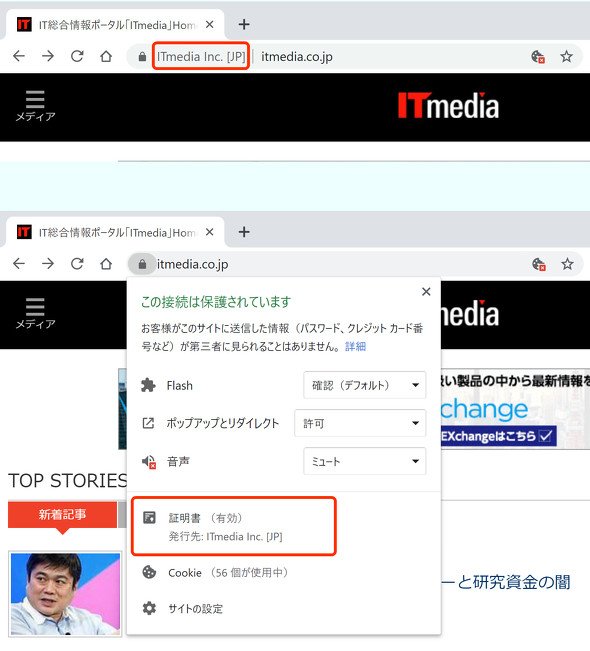Viewport: 590px width, 651px height.
Task: Open the 音声 dropdown set to ミュート
Action: 365,461
